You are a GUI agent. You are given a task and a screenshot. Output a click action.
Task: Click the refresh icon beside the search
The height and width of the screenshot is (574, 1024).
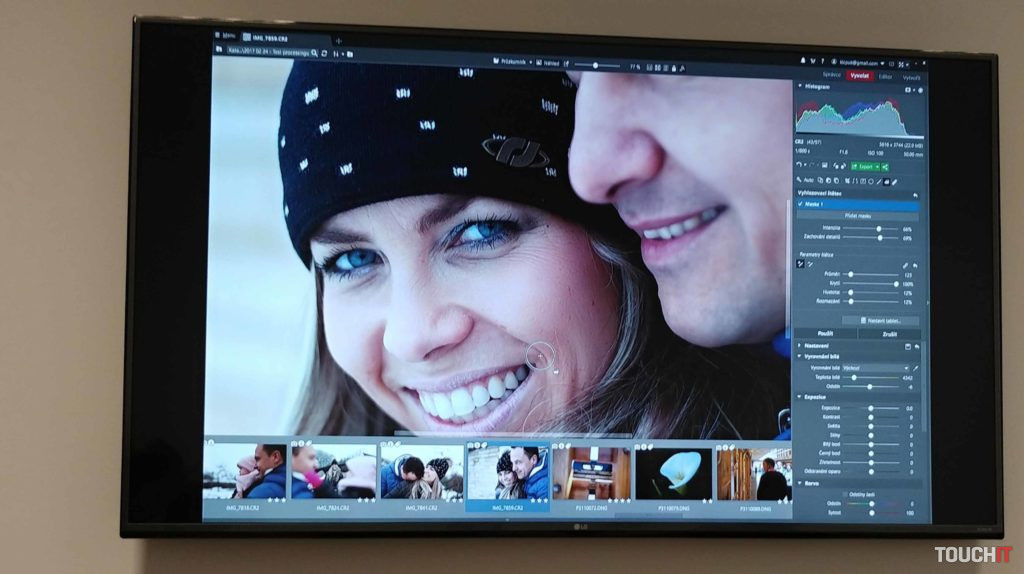click(x=323, y=51)
